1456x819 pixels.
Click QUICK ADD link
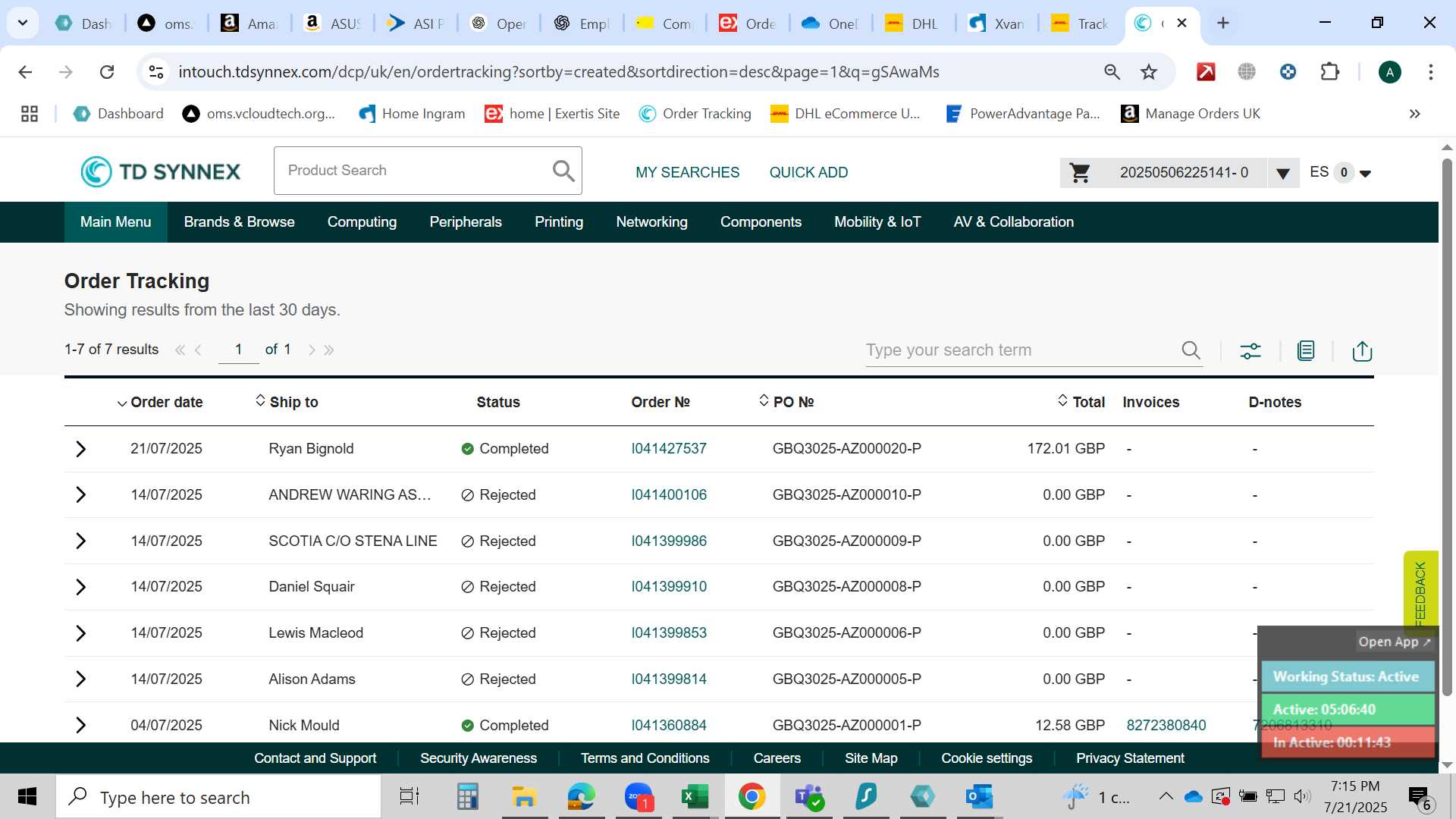coord(808,173)
